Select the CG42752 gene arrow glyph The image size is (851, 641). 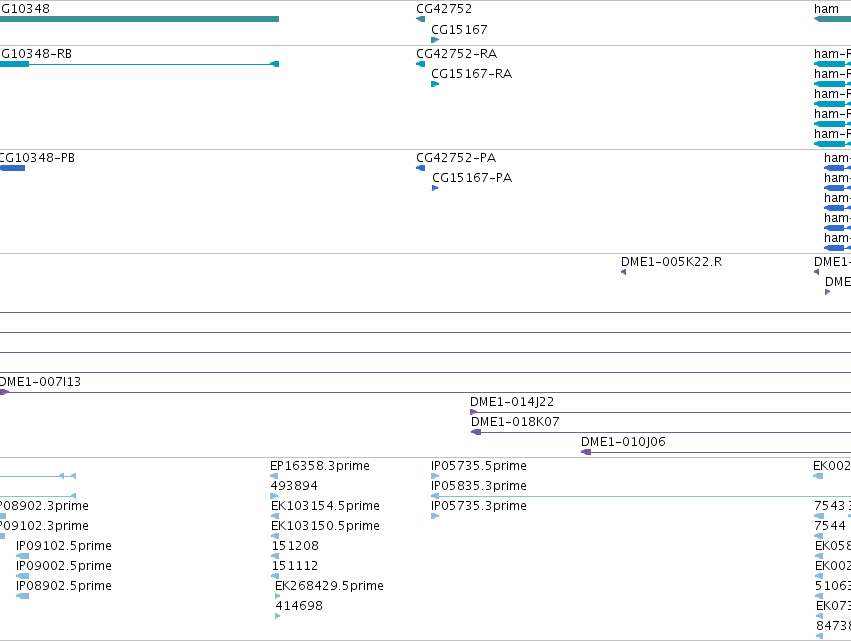(421, 19)
